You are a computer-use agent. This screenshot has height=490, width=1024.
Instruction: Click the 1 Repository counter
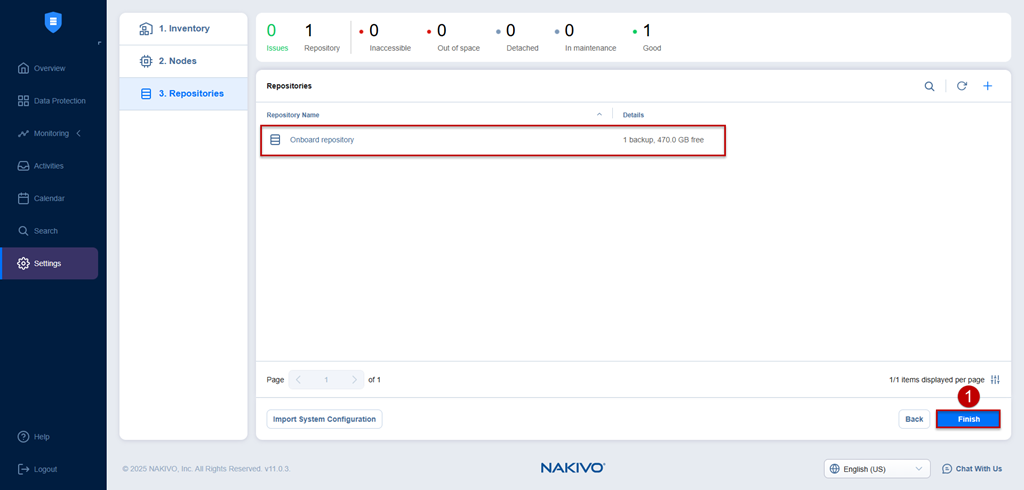tap(321, 37)
